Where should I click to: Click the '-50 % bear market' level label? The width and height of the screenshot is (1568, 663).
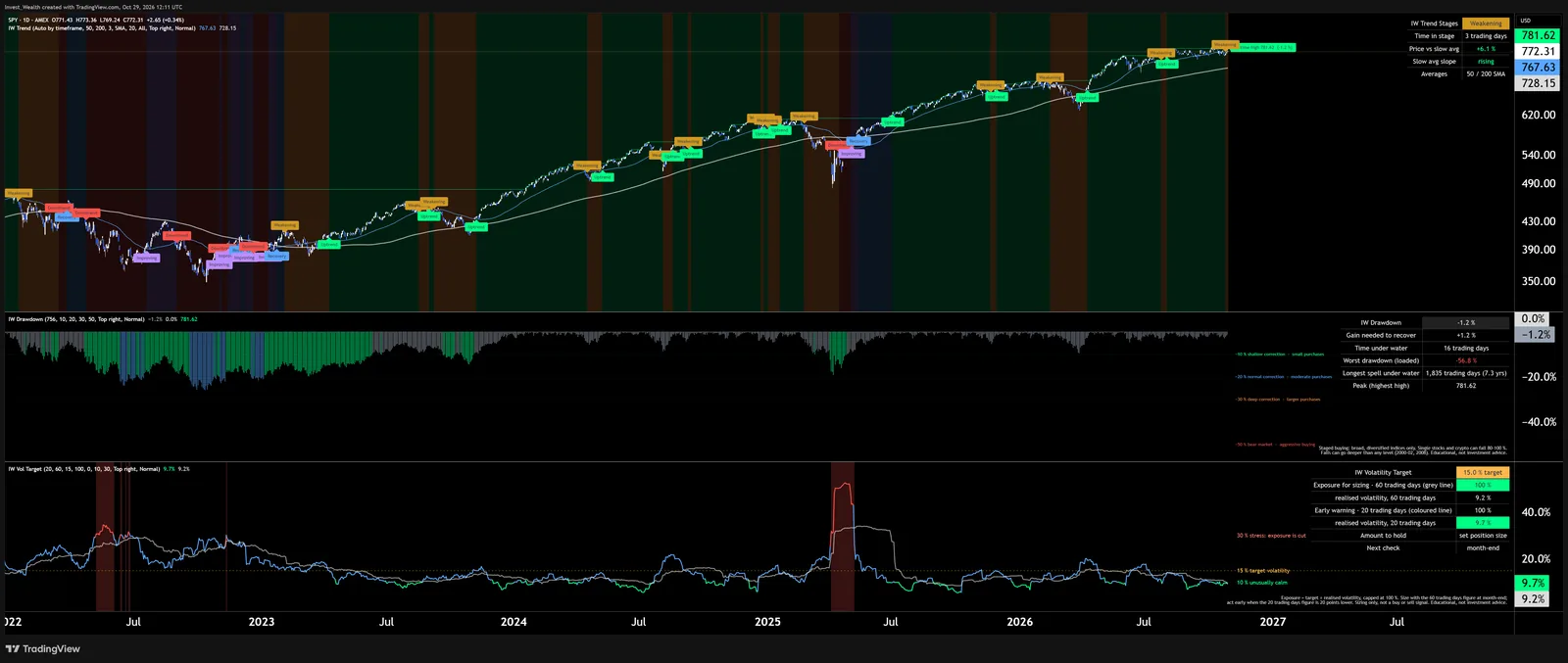(1275, 445)
